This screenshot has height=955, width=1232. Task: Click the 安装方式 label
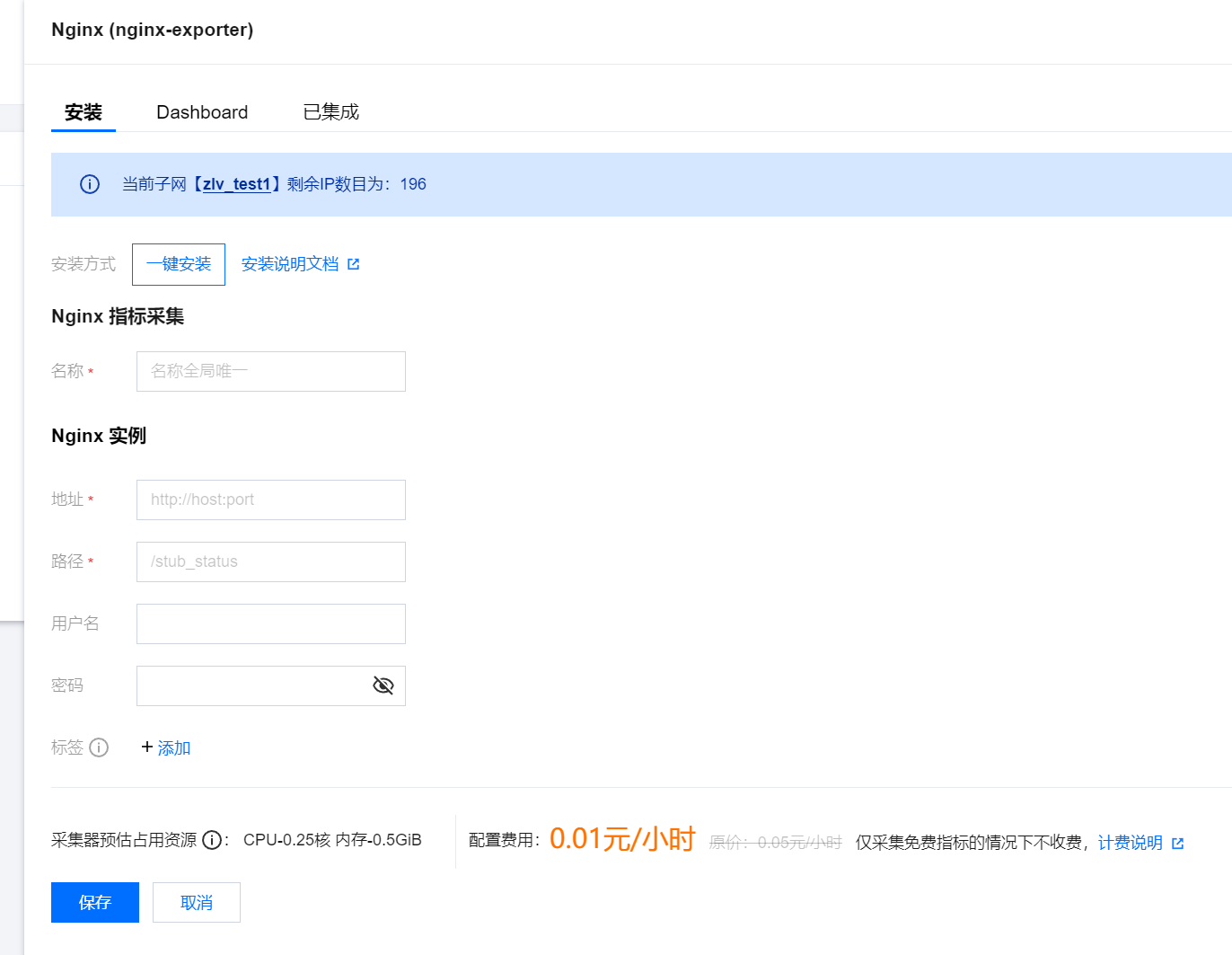click(84, 264)
